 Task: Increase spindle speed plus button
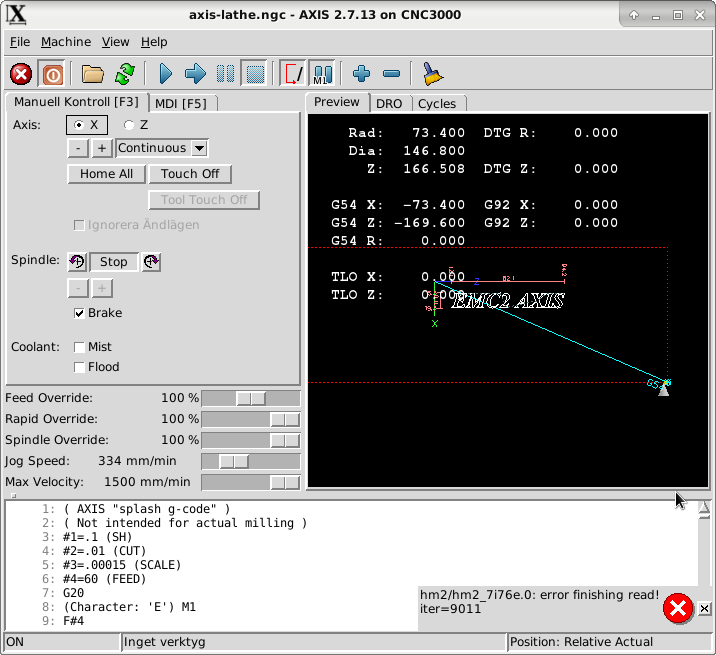(x=102, y=288)
